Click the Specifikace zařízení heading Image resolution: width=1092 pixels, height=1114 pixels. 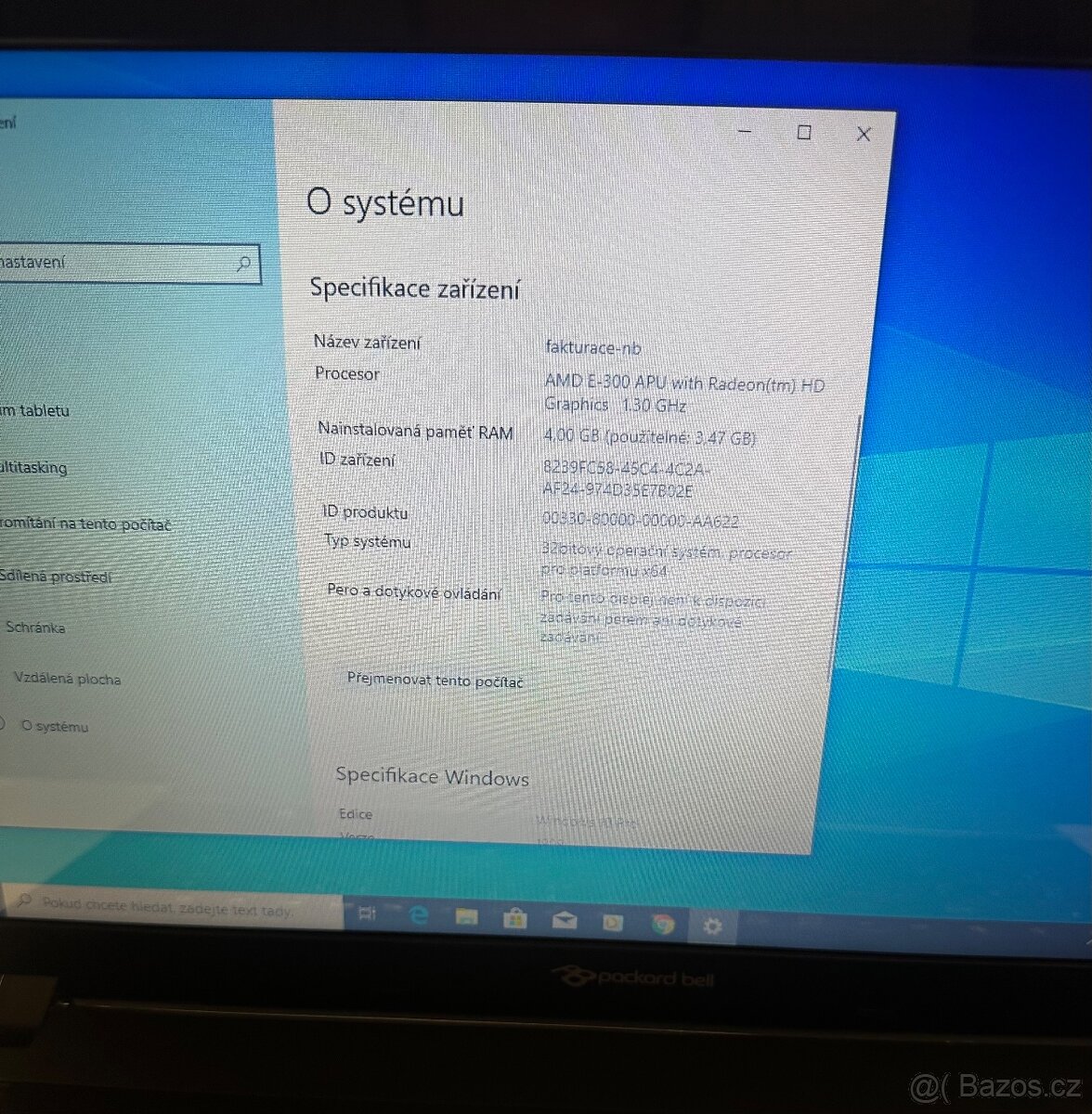click(x=415, y=288)
